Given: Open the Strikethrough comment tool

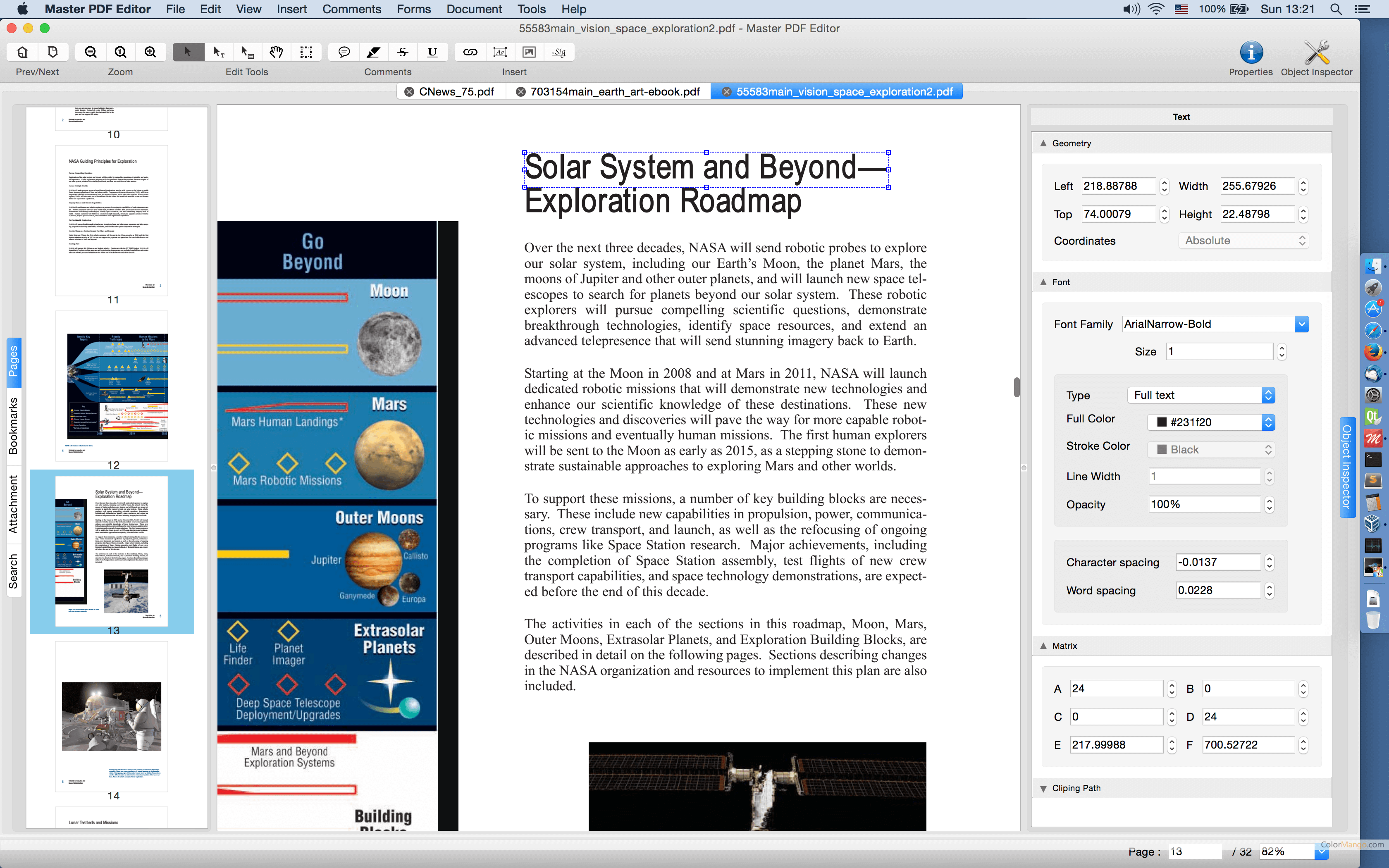Looking at the screenshot, I should [403, 52].
